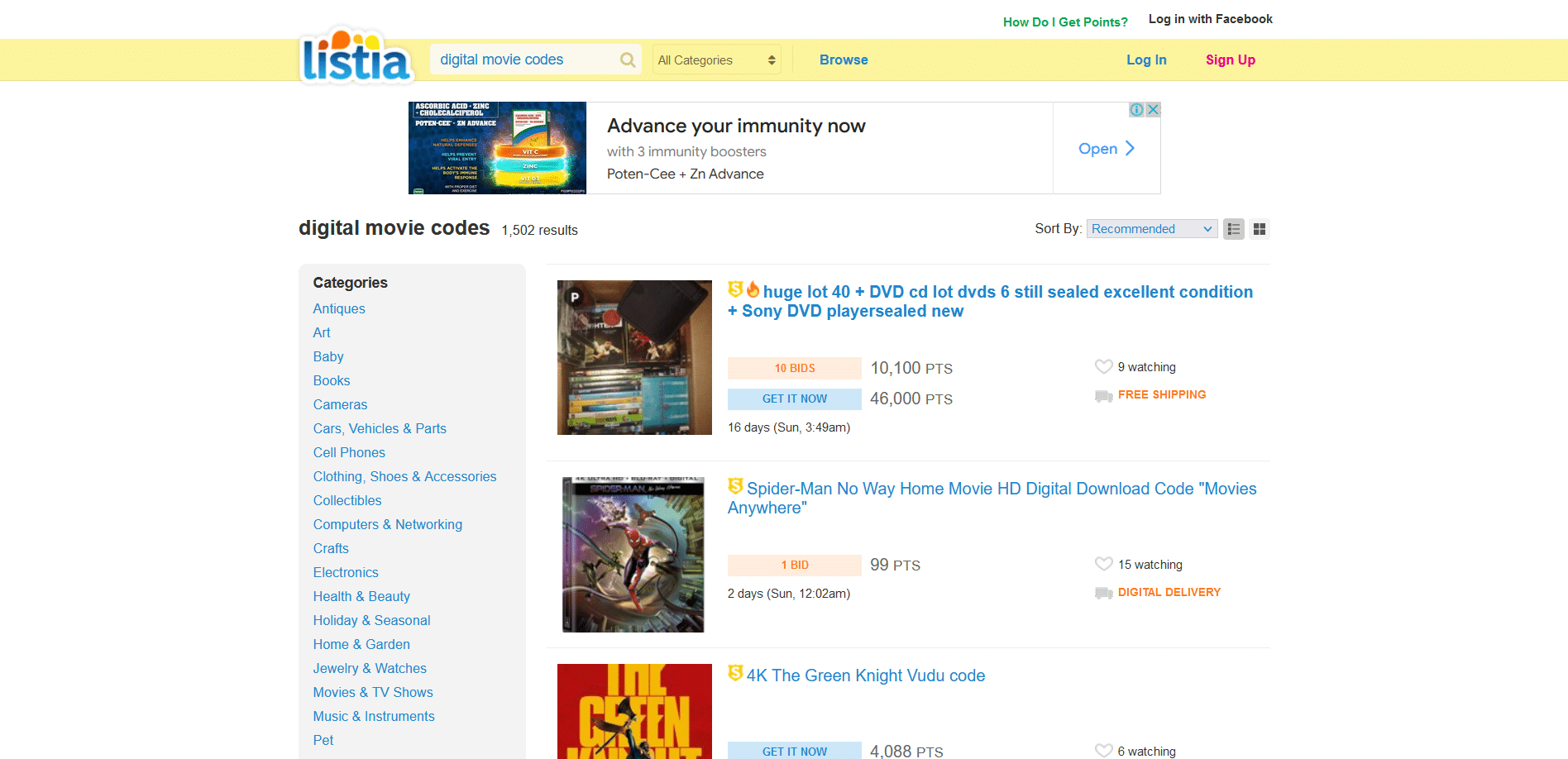
Task: Select the Baby category
Action: click(328, 356)
